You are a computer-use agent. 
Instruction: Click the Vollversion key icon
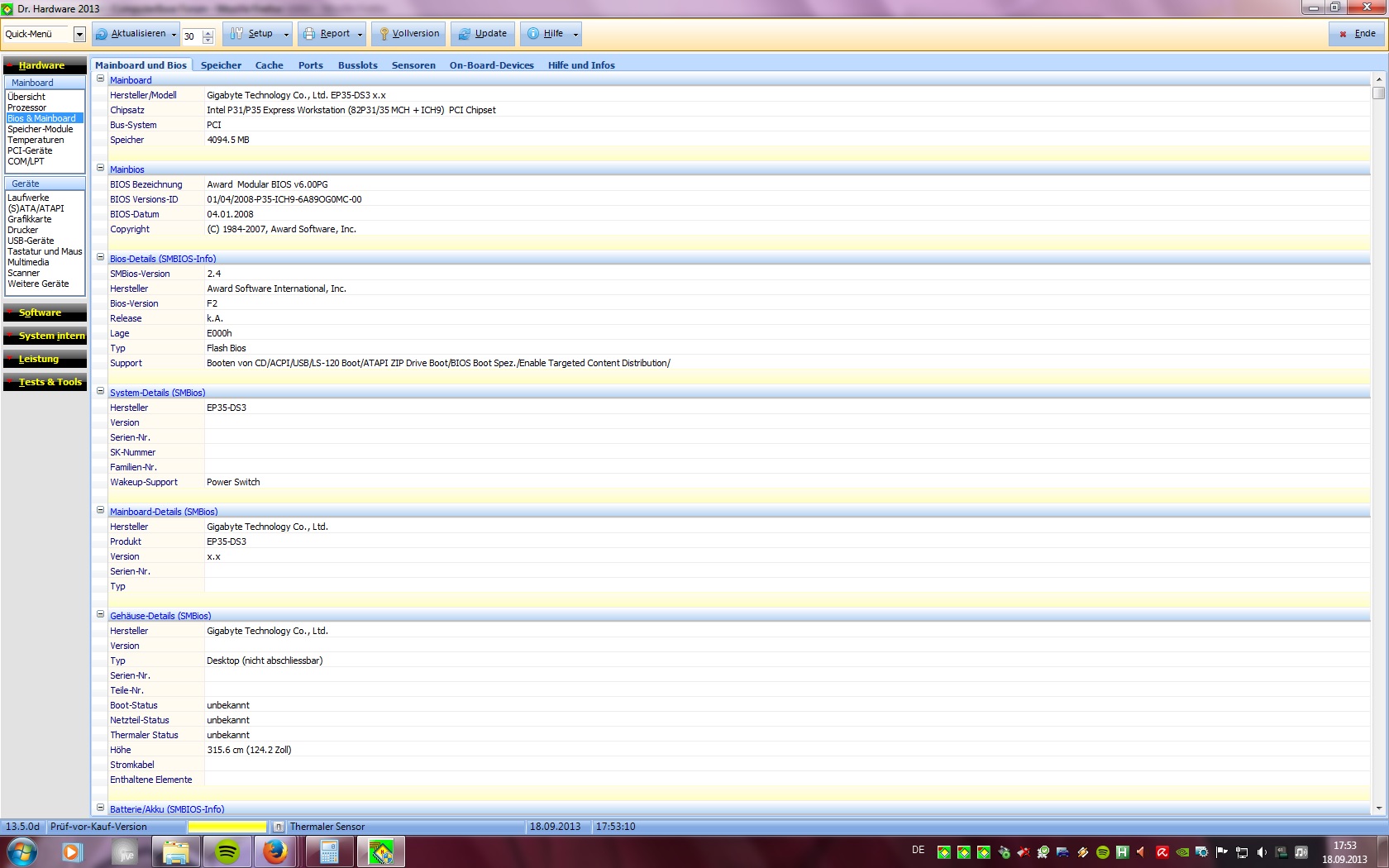[384, 34]
